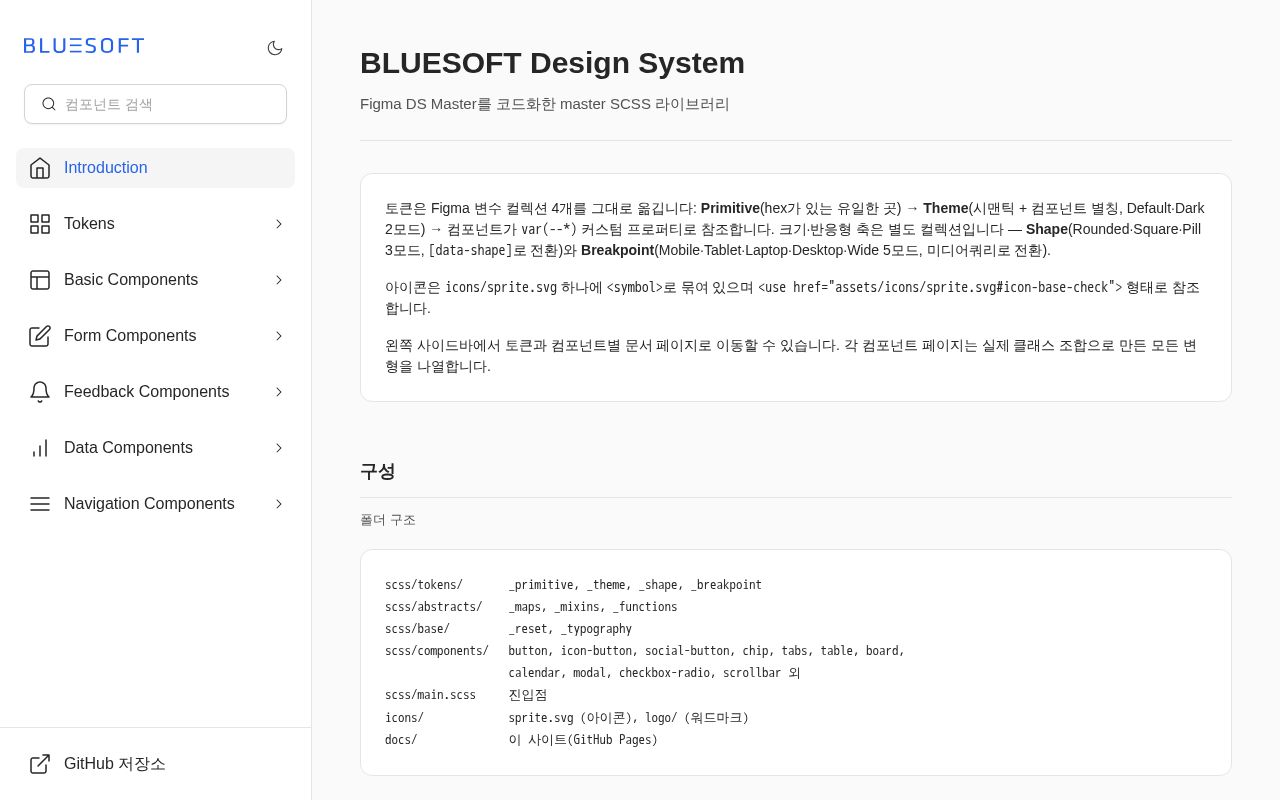Click the scss/tokens/ row
The height and width of the screenshot is (800, 1280).
coord(573,585)
